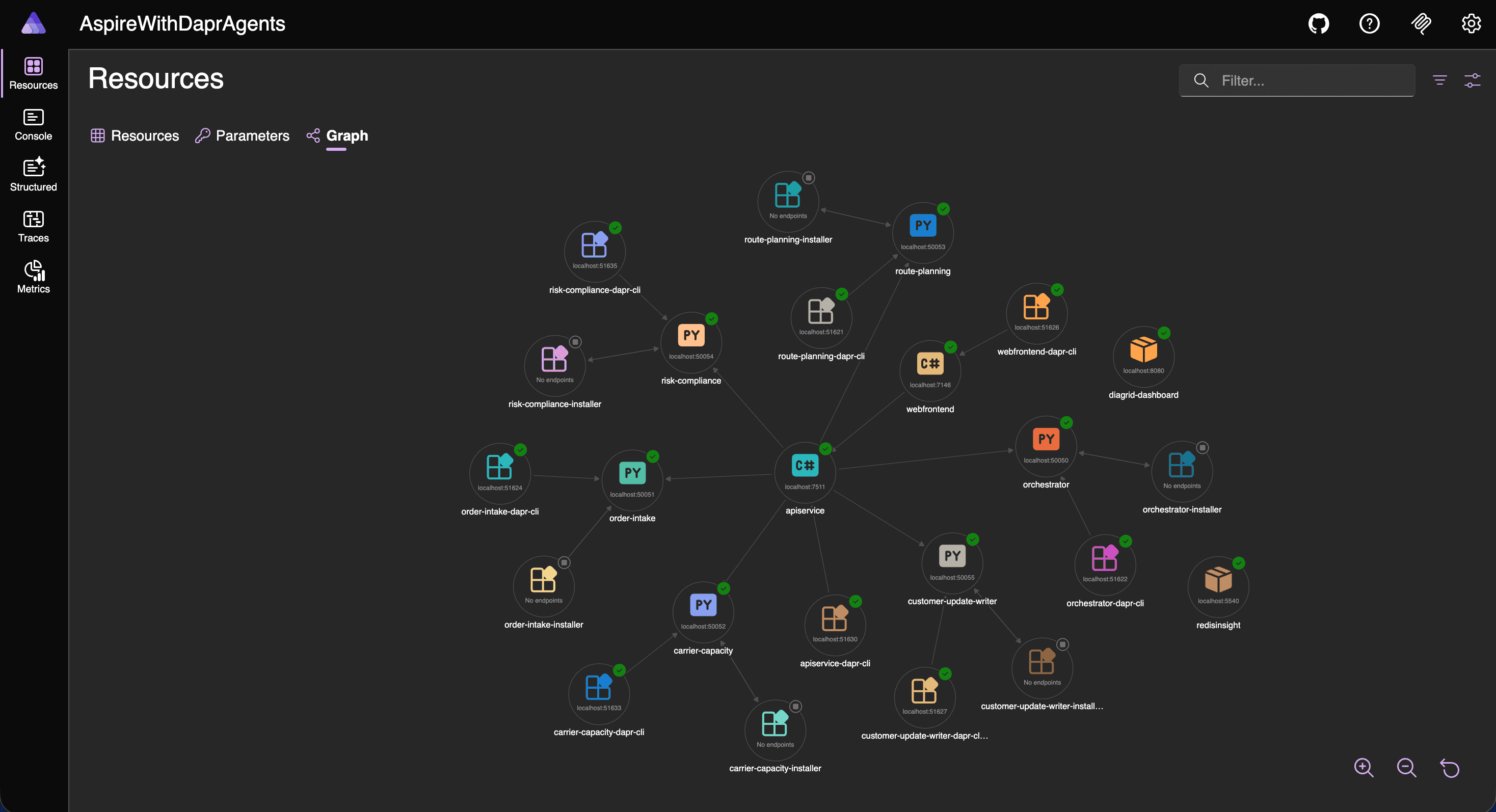This screenshot has width=1496, height=812.
Task: Go to the Traces page
Action: (x=33, y=227)
